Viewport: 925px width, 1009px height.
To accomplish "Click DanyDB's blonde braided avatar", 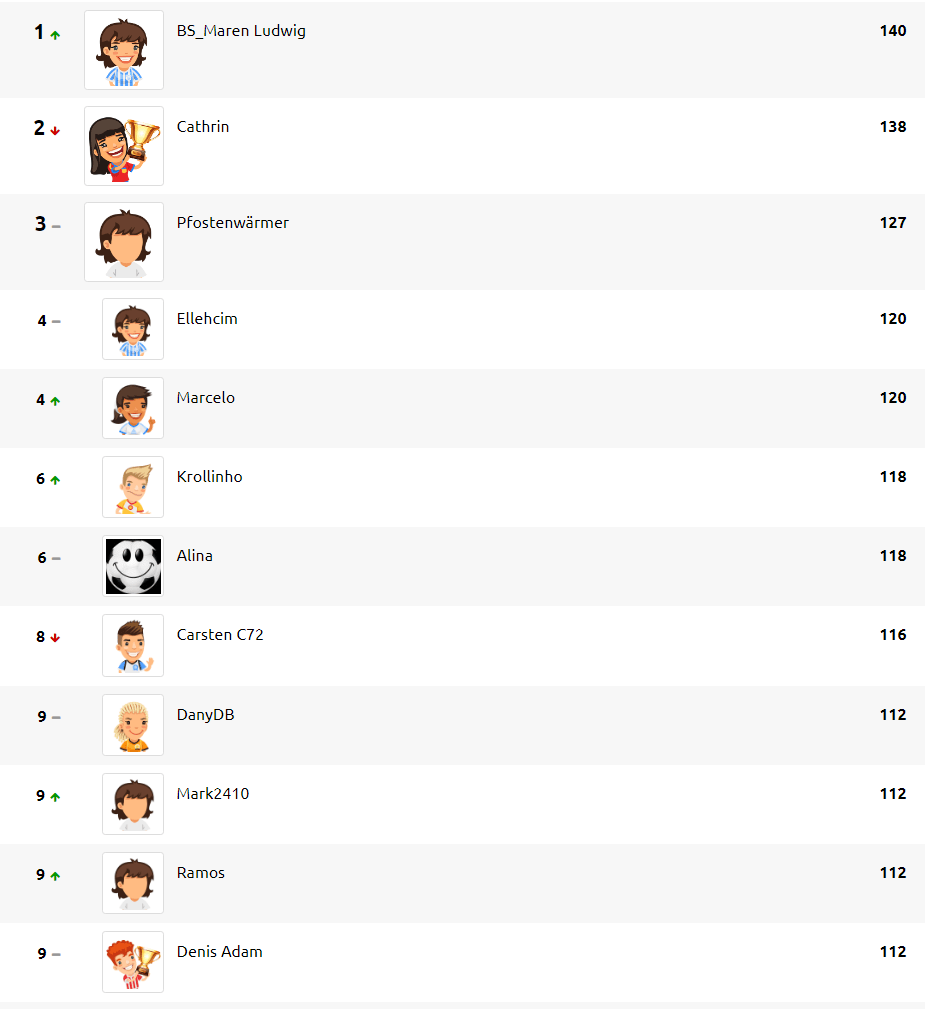I will click(133, 725).
